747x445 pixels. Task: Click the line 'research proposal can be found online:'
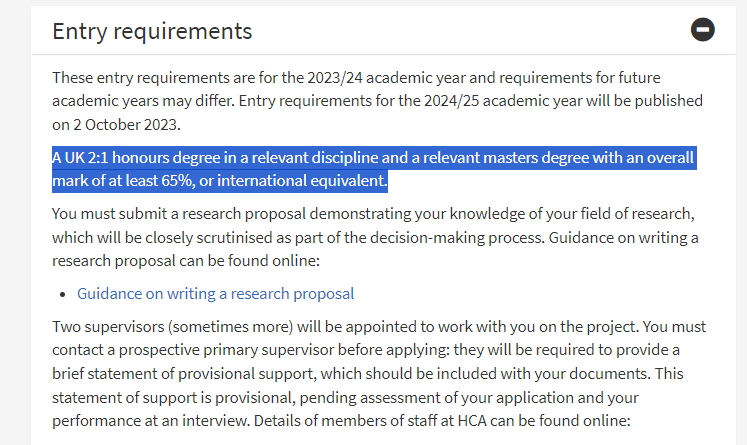(x=186, y=261)
